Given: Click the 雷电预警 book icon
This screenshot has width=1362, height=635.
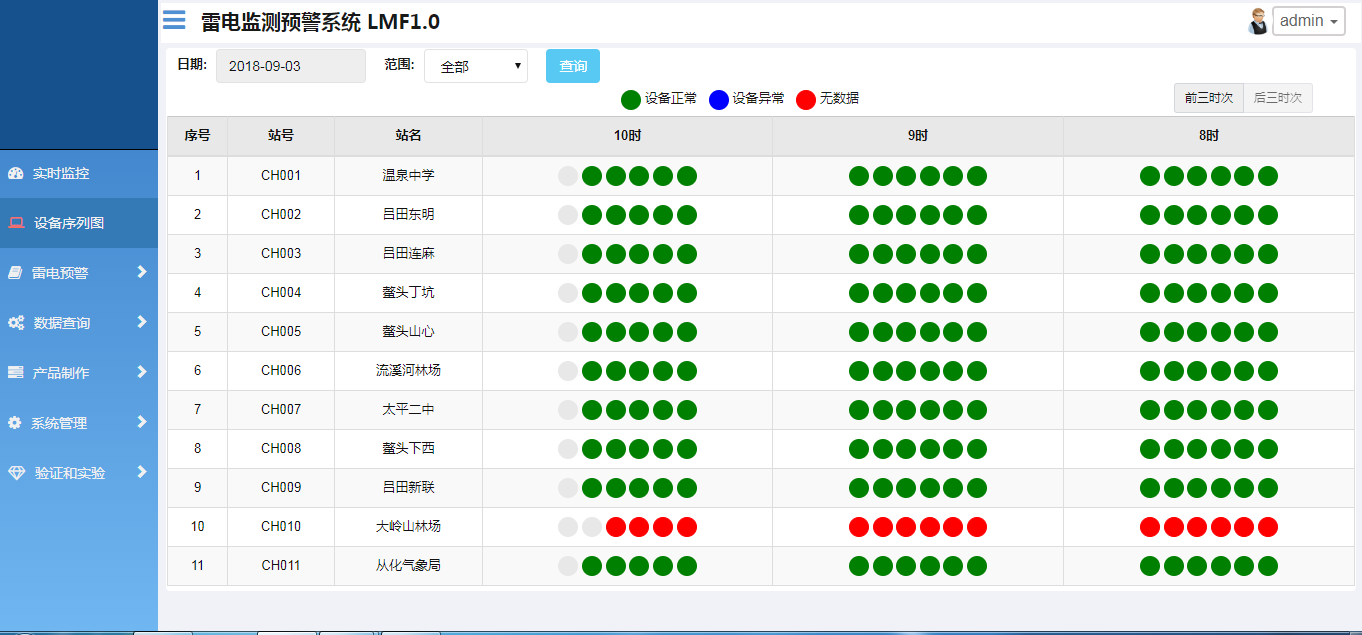Looking at the screenshot, I should pyautogui.click(x=15, y=272).
